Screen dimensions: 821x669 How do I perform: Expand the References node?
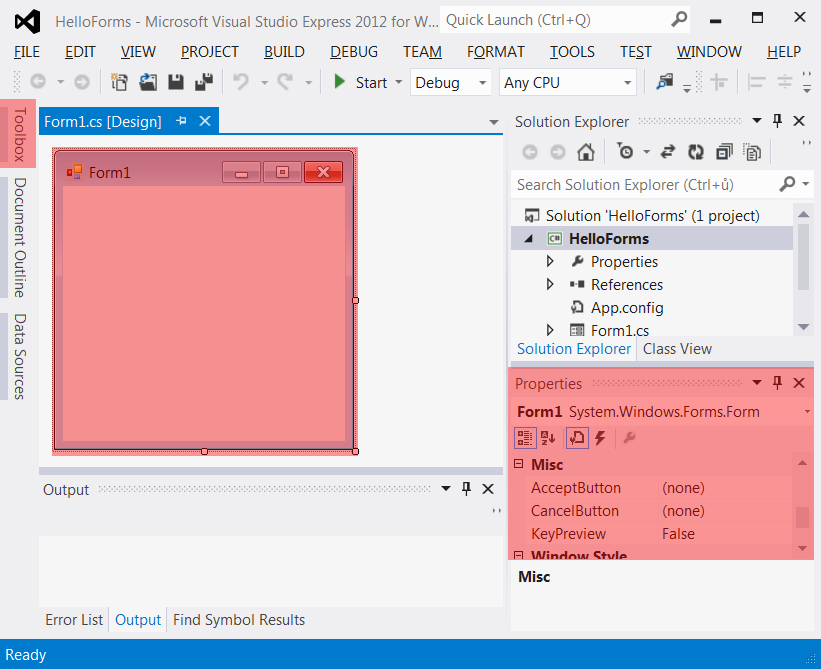click(x=549, y=284)
